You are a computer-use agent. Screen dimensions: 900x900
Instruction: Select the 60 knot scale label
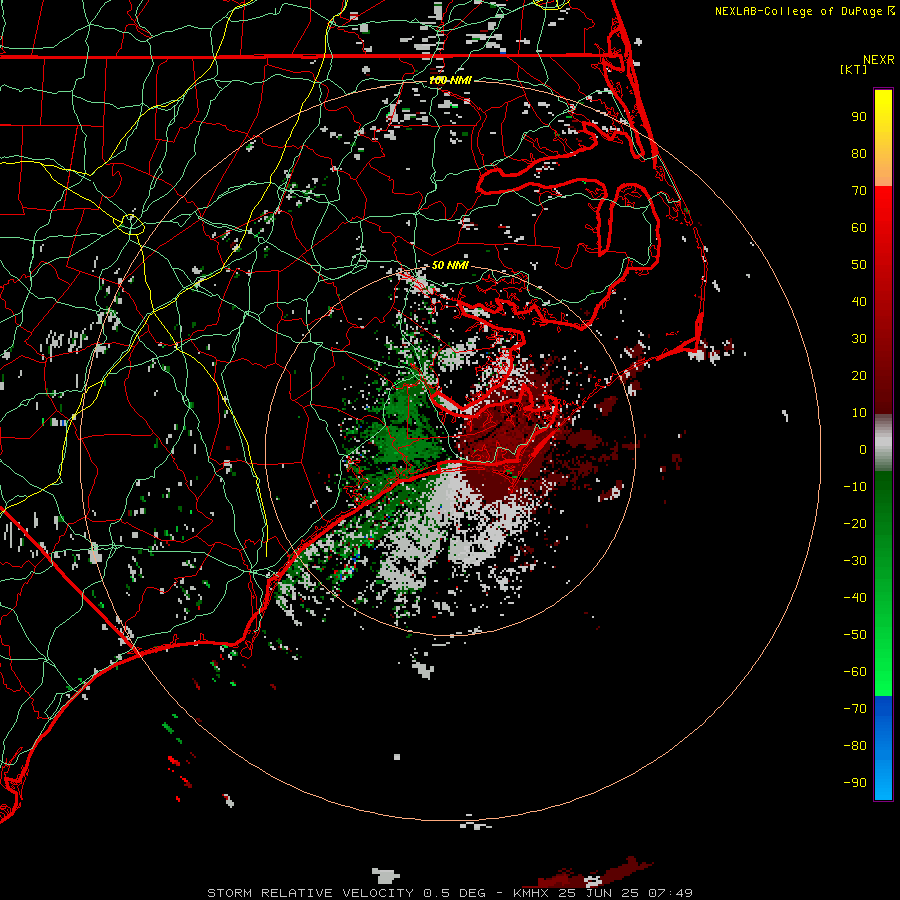click(859, 228)
